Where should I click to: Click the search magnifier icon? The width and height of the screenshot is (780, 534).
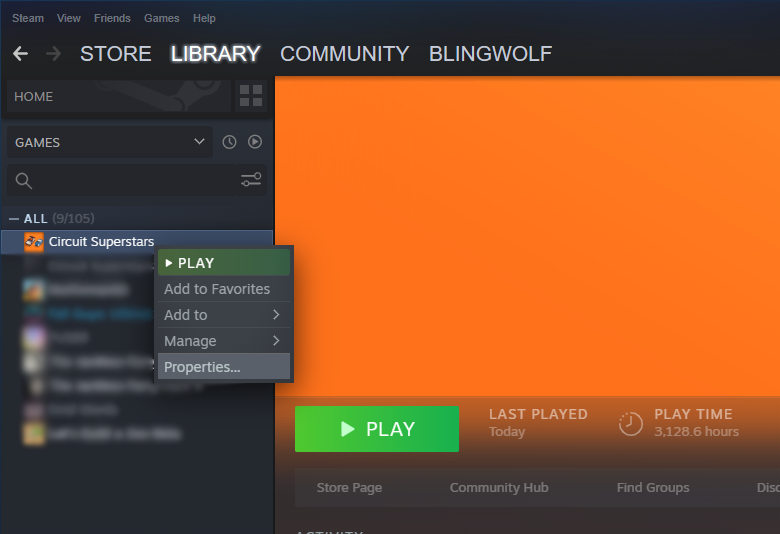pyautogui.click(x=24, y=181)
